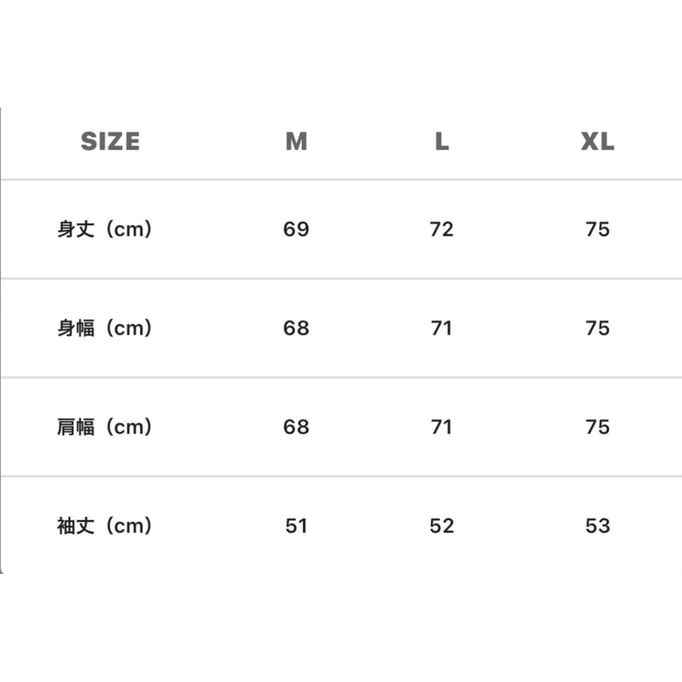Click the 身幅（cm） row label
Screen dimensions: 682x682
click(x=104, y=328)
